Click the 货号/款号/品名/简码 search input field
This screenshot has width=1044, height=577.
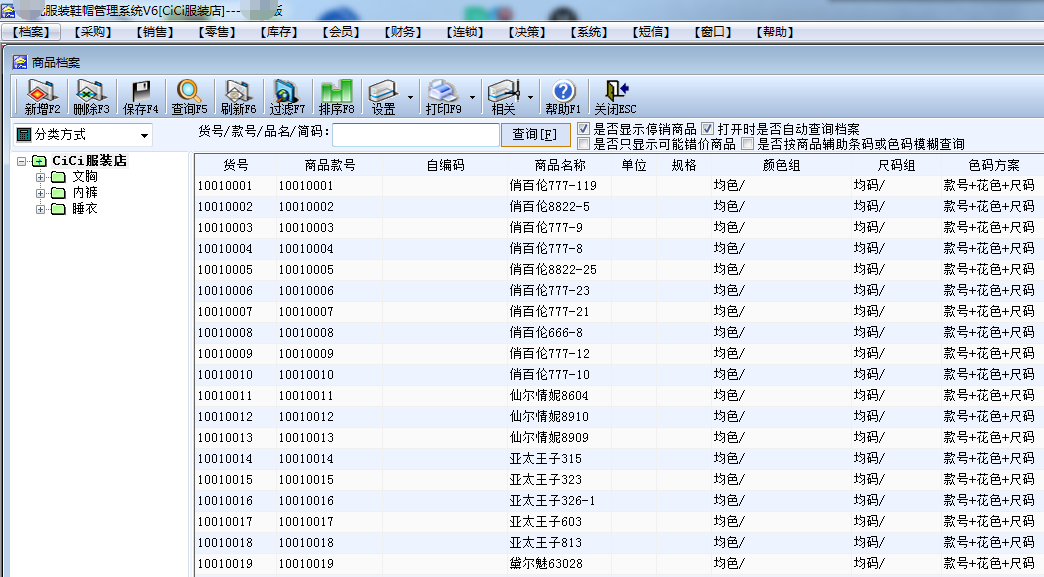click(x=416, y=135)
